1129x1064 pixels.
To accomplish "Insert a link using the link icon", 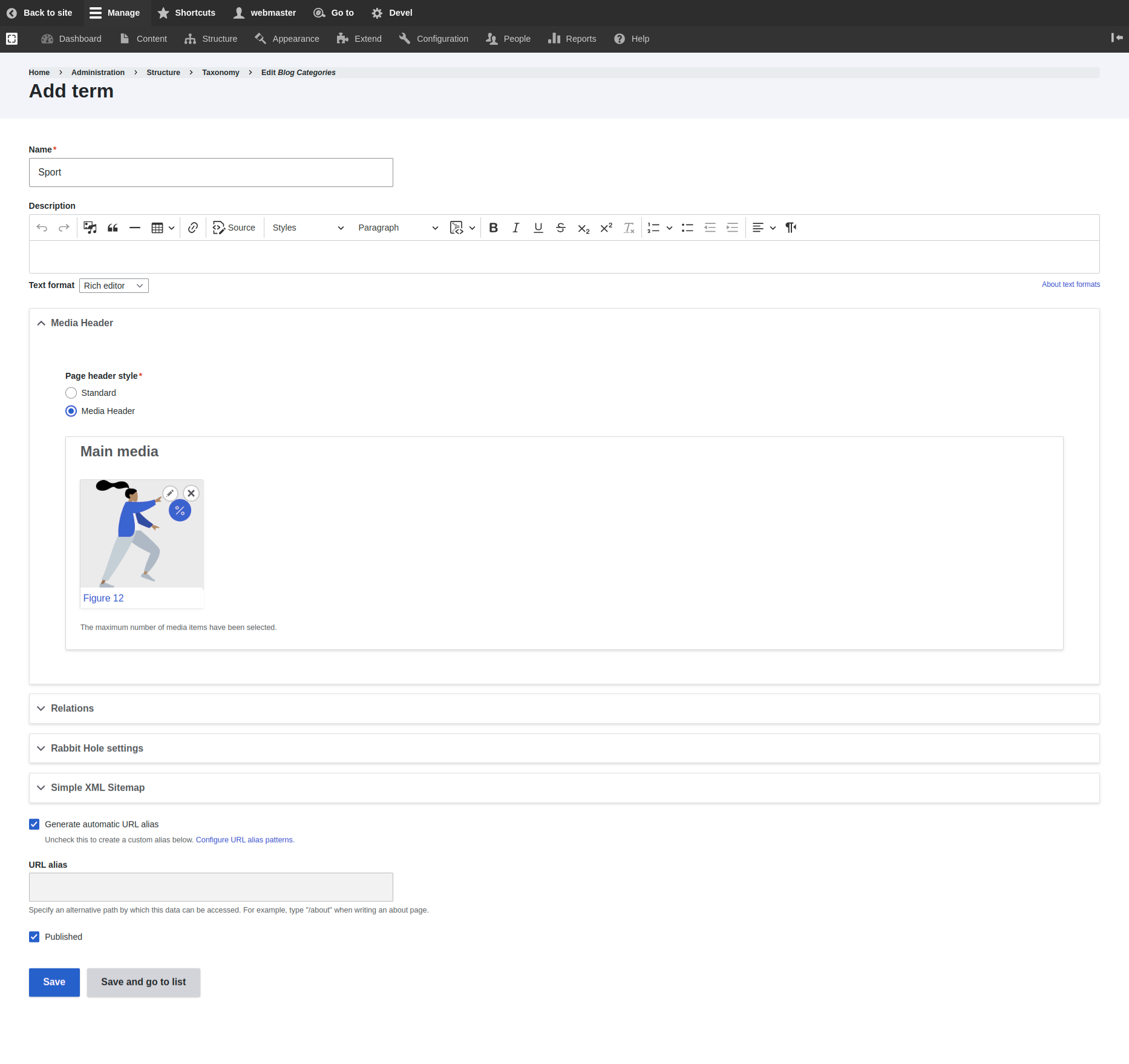I will tap(193, 228).
